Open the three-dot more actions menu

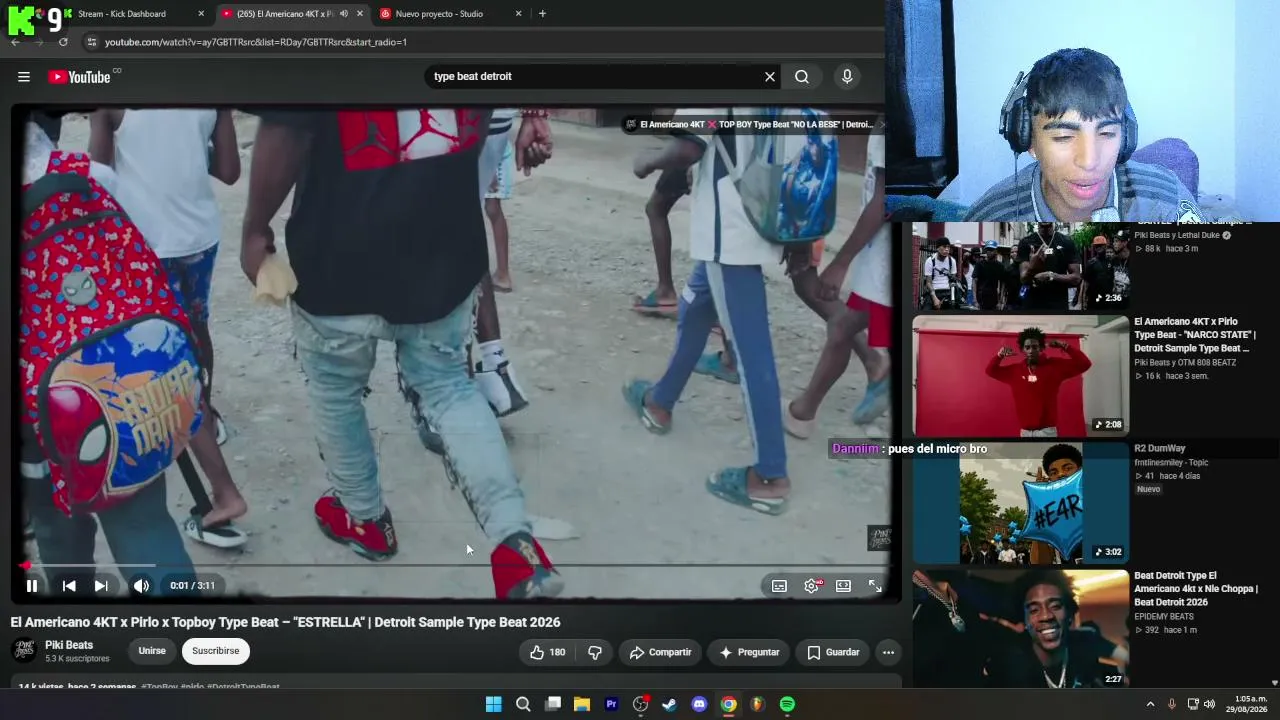click(x=888, y=652)
